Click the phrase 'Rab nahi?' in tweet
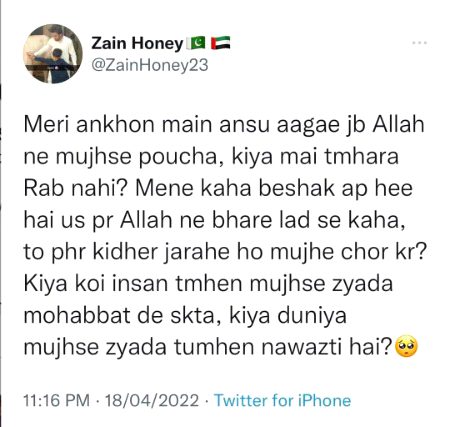Screen dimensions: 450x427 (x=74, y=188)
